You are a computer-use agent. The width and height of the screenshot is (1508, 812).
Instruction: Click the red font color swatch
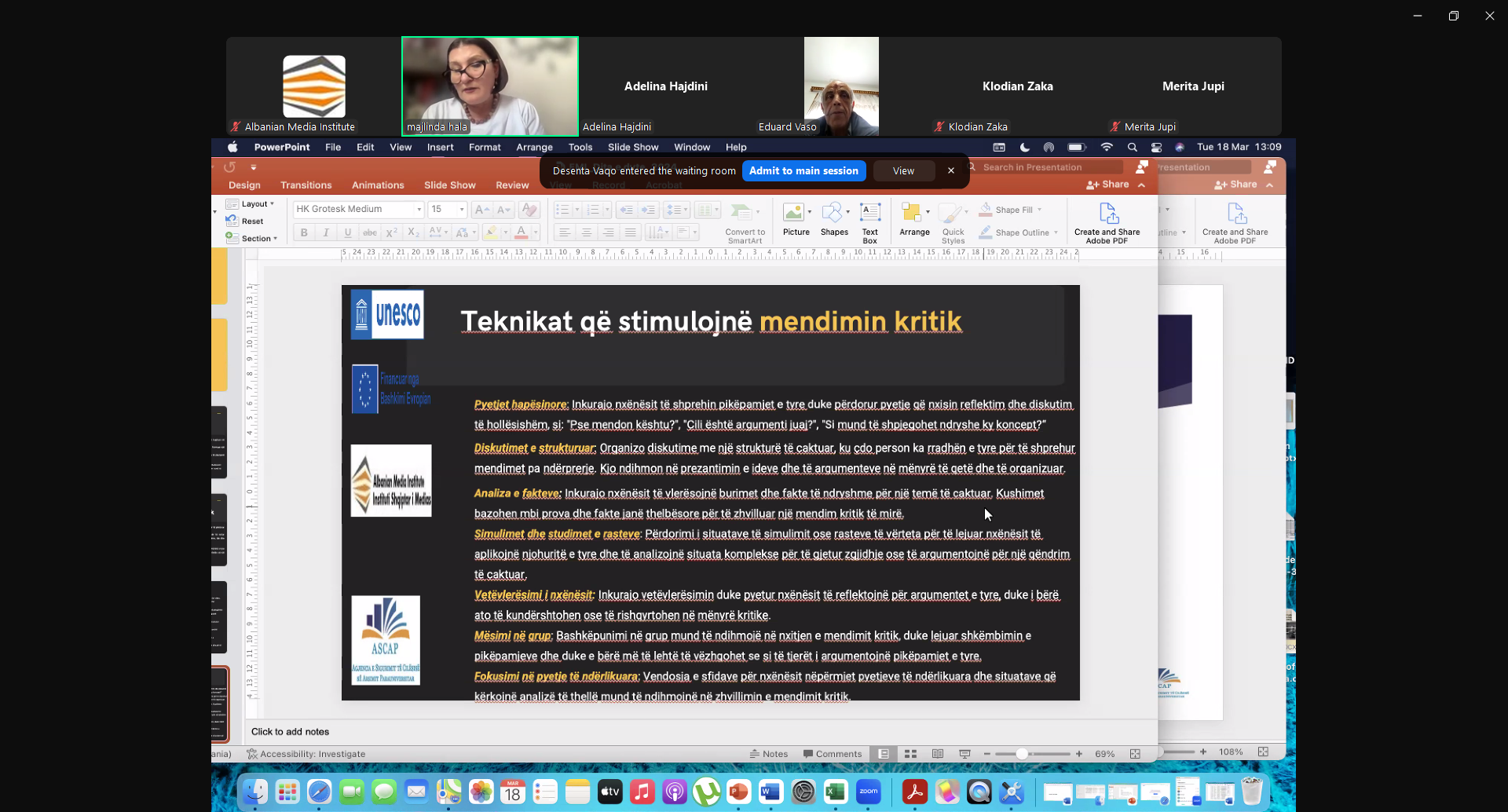521,232
